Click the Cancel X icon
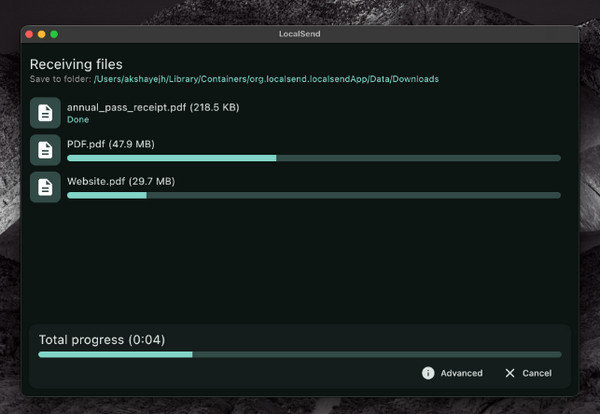Viewport: 600px width, 414px height. tap(510, 373)
